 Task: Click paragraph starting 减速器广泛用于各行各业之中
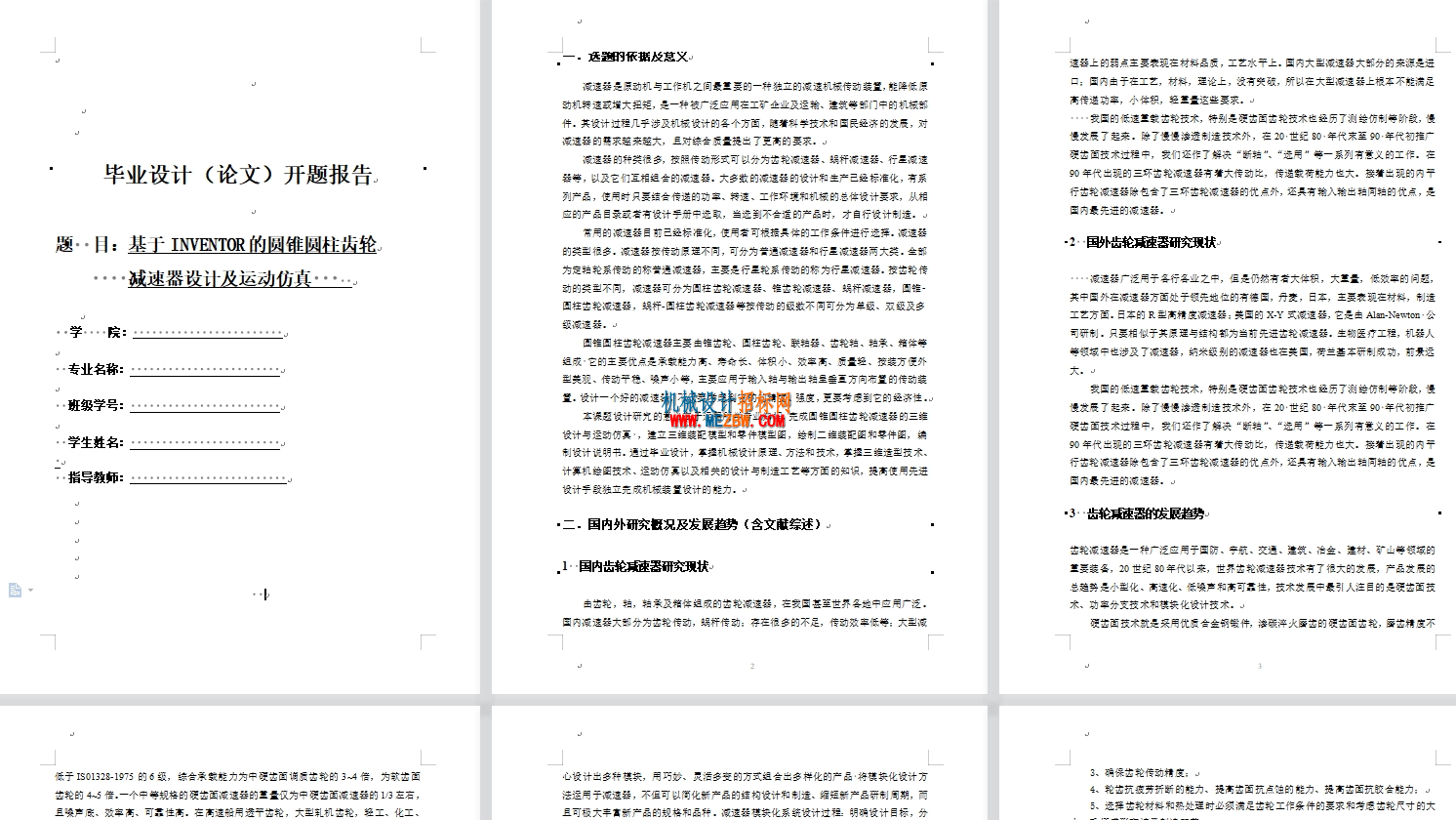tap(1252, 324)
